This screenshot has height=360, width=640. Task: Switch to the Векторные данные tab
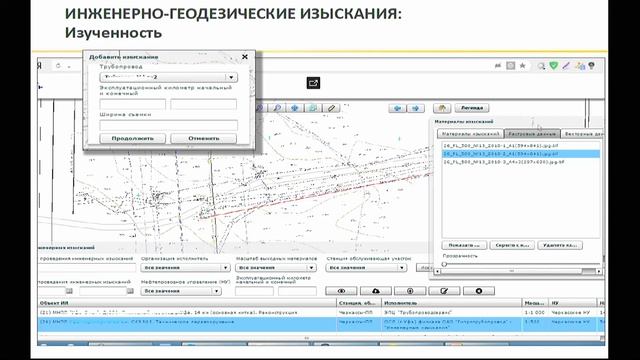[x=583, y=134]
